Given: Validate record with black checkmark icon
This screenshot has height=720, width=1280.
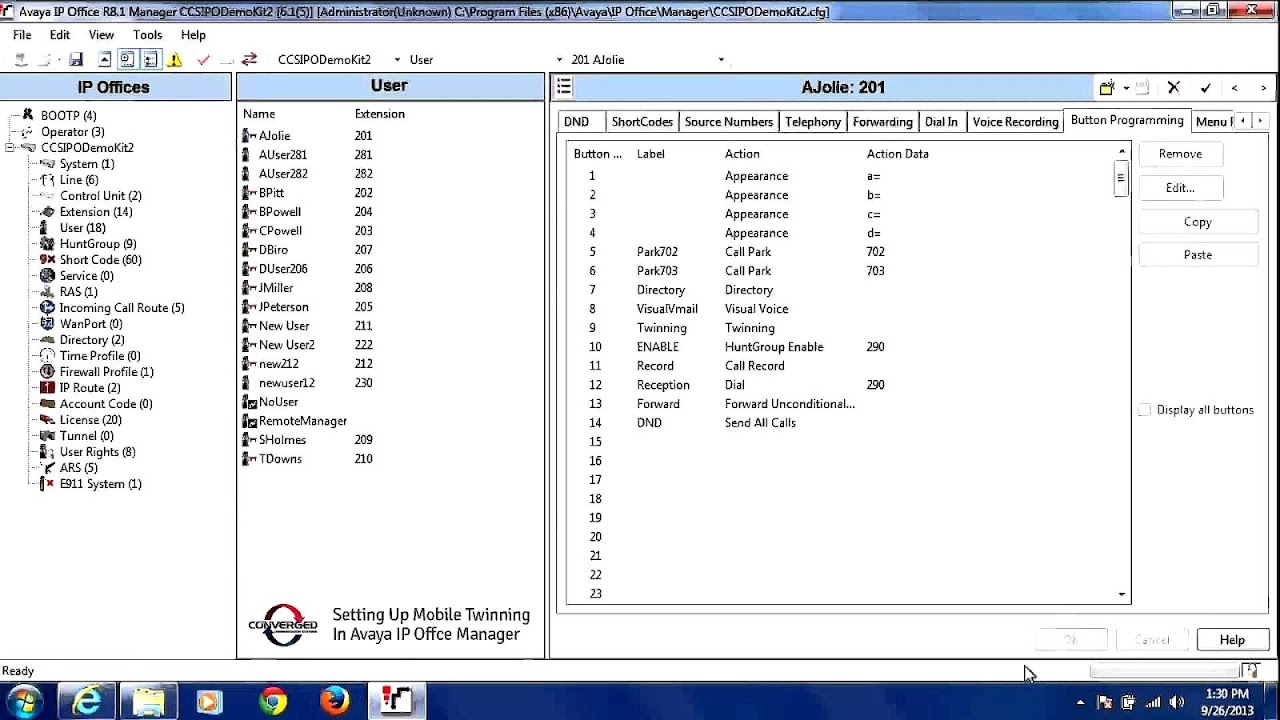Looking at the screenshot, I should click(1206, 88).
